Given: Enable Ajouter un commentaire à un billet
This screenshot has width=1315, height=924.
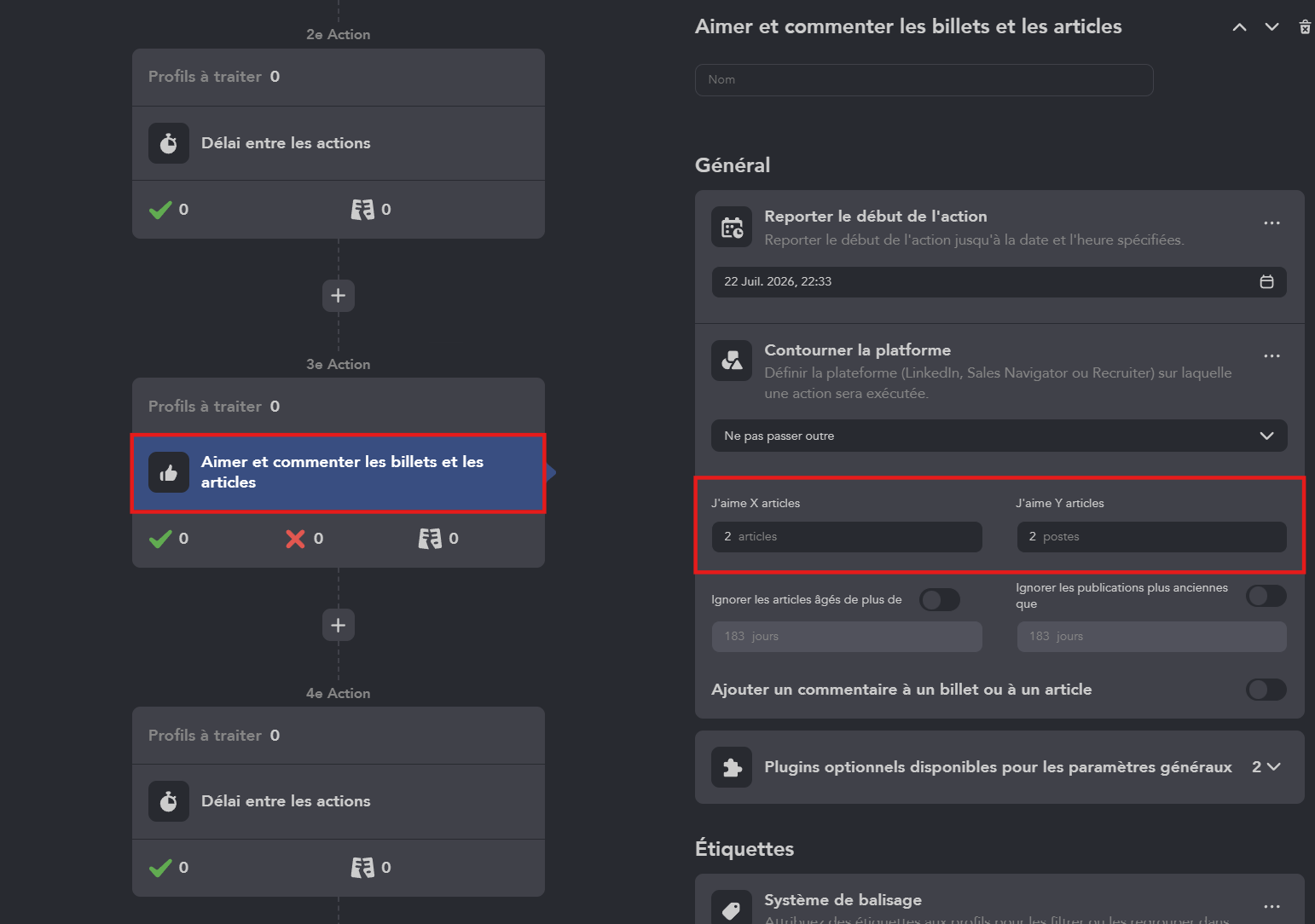Looking at the screenshot, I should coord(1266,690).
